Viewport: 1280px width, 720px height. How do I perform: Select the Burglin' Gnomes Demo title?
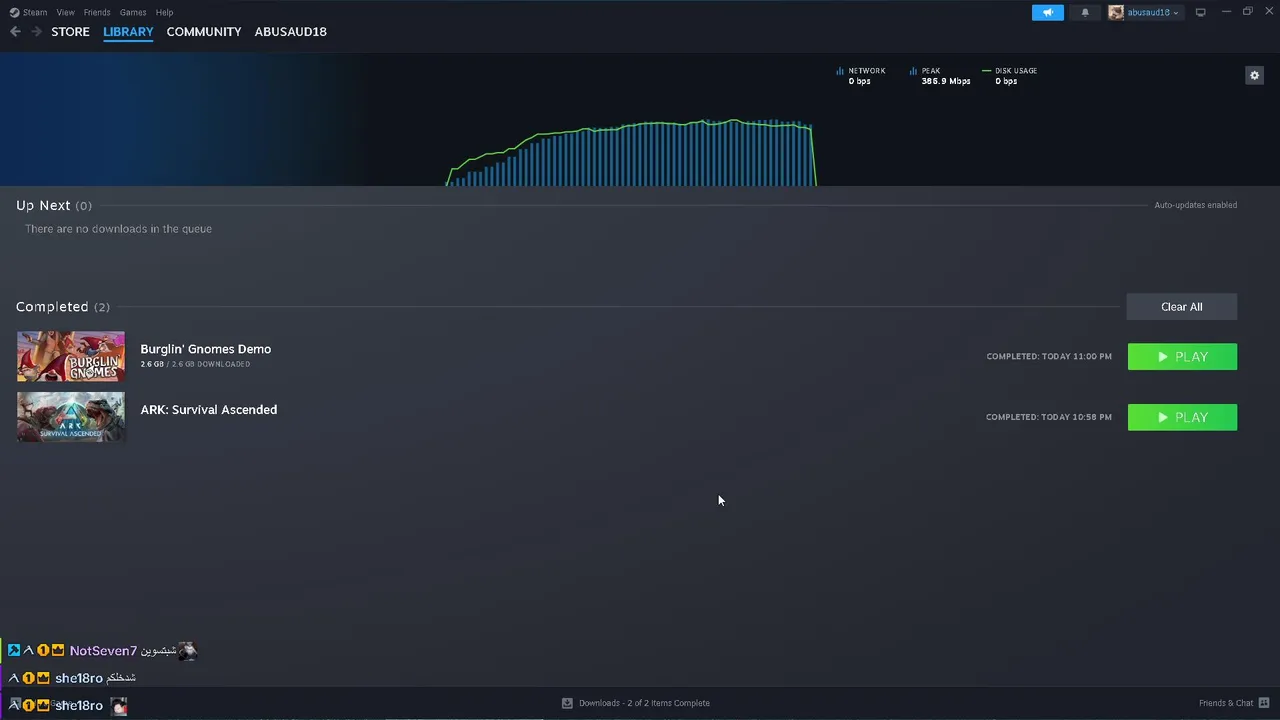click(206, 349)
